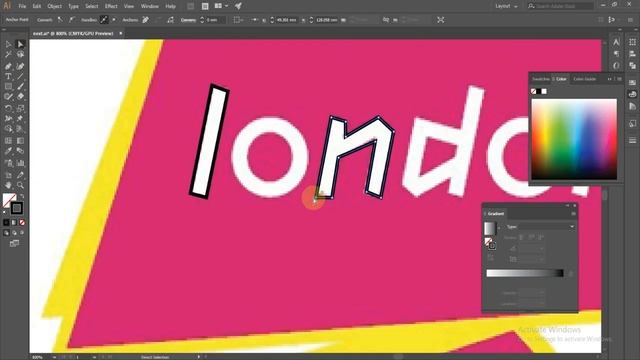Click the GPU performance rocket icon
This screenshot has width=640, height=360.
click(x=238, y=6)
